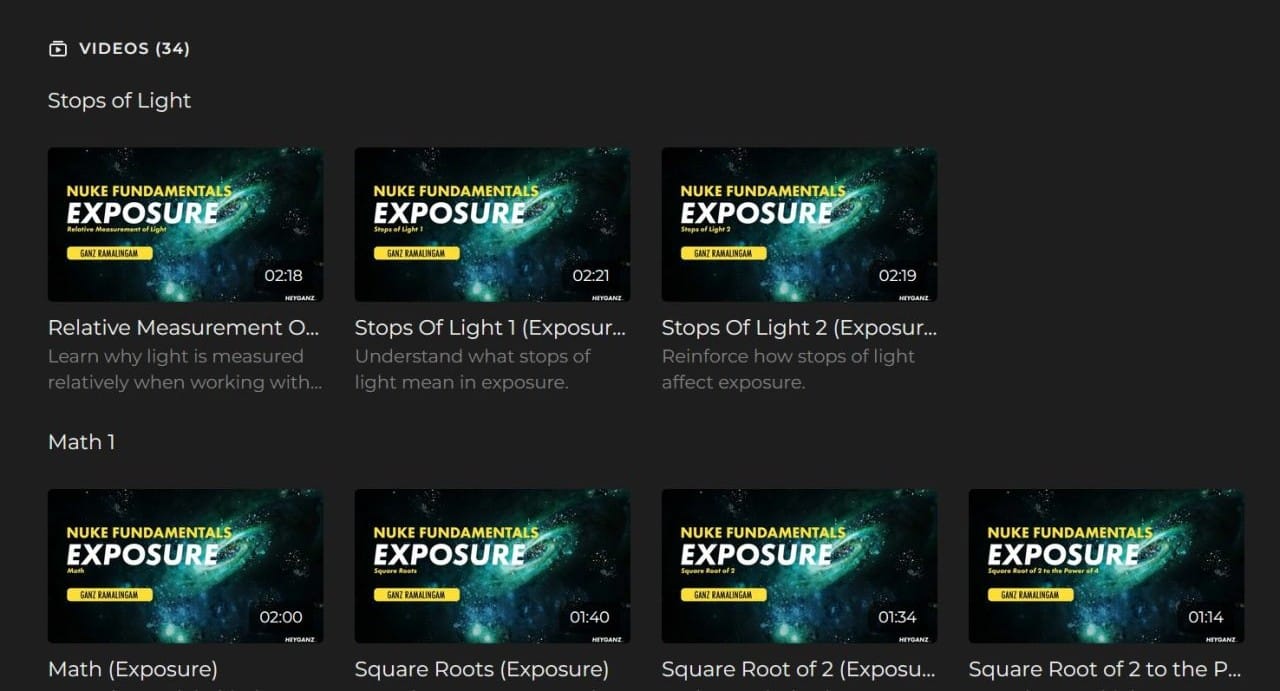Open the "Relative Measurement Of..." video thumbnail
The height and width of the screenshot is (691, 1280).
click(x=185, y=224)
